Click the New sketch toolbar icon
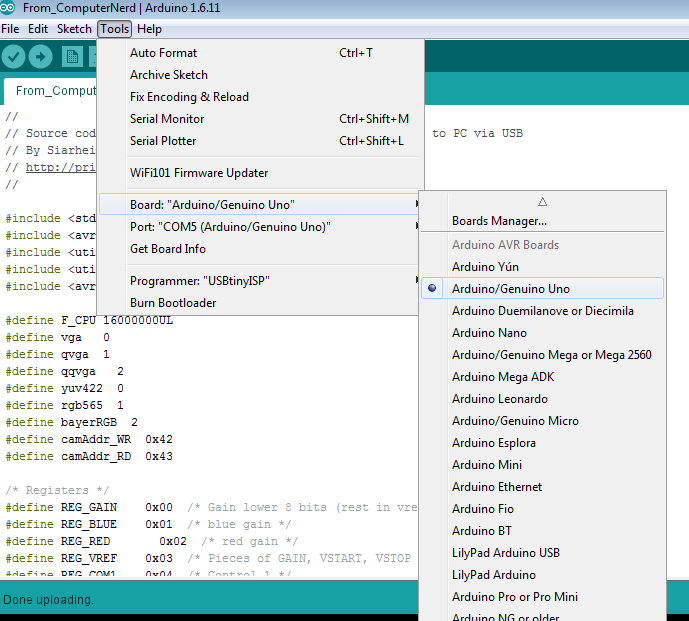Image resolution: width=689 pixels, height=621 pixels. (72, 56)
